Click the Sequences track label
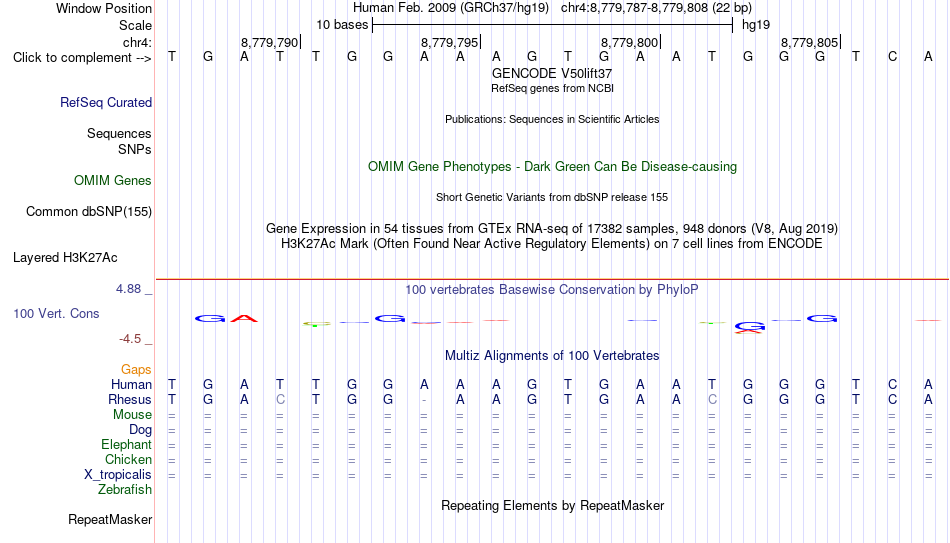Viewport: 950px width, 543px height. coord(119,133)
